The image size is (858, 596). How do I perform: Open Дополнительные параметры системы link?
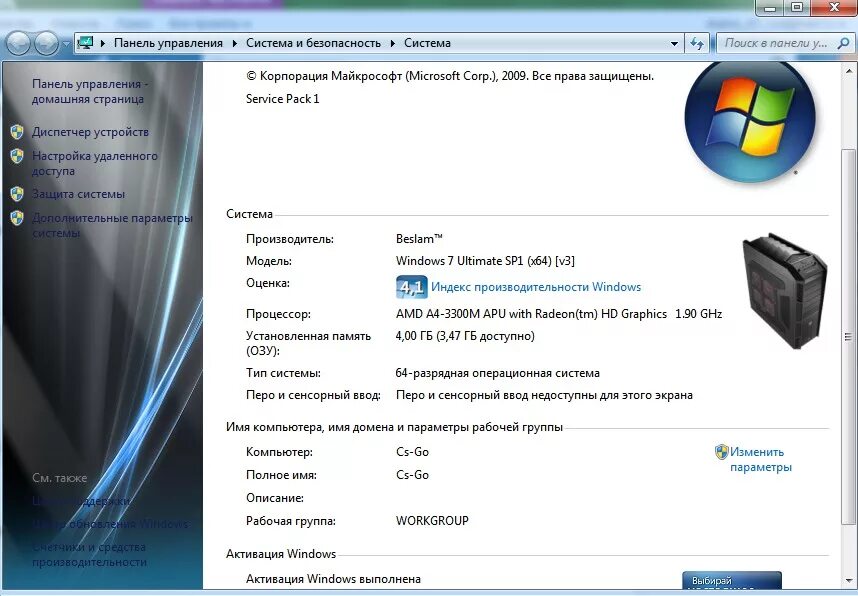pos(112,225)
